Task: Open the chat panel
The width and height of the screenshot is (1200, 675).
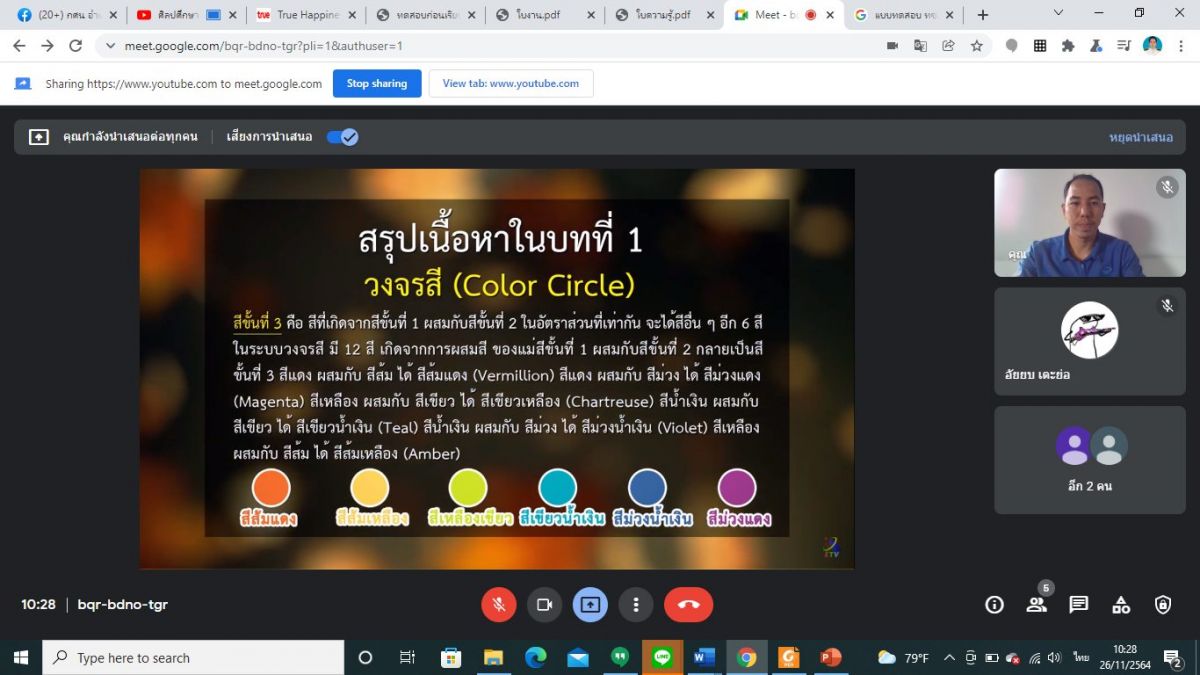Action: tap(1078, 604)
